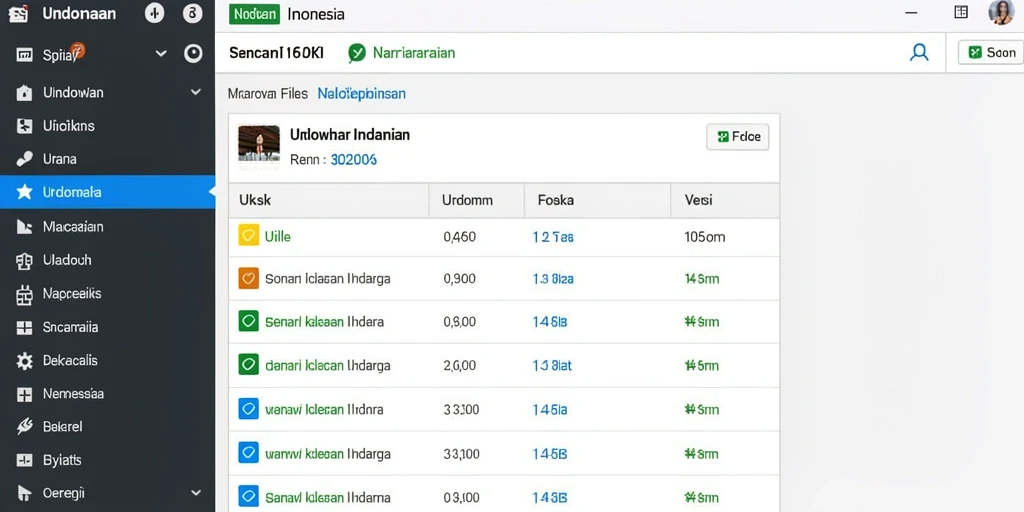
Task: Expand the Oeregii sidebar chevron
Action: point(195,493)
